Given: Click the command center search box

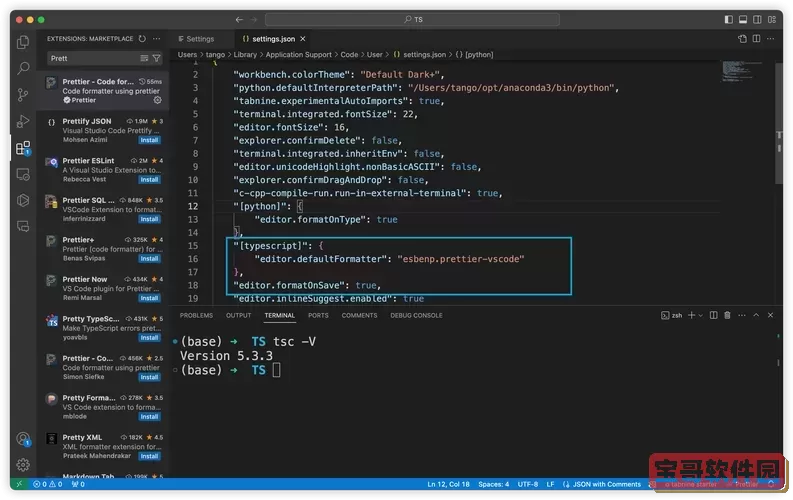Looking at the screenshot, I should (x=412, y=19).
